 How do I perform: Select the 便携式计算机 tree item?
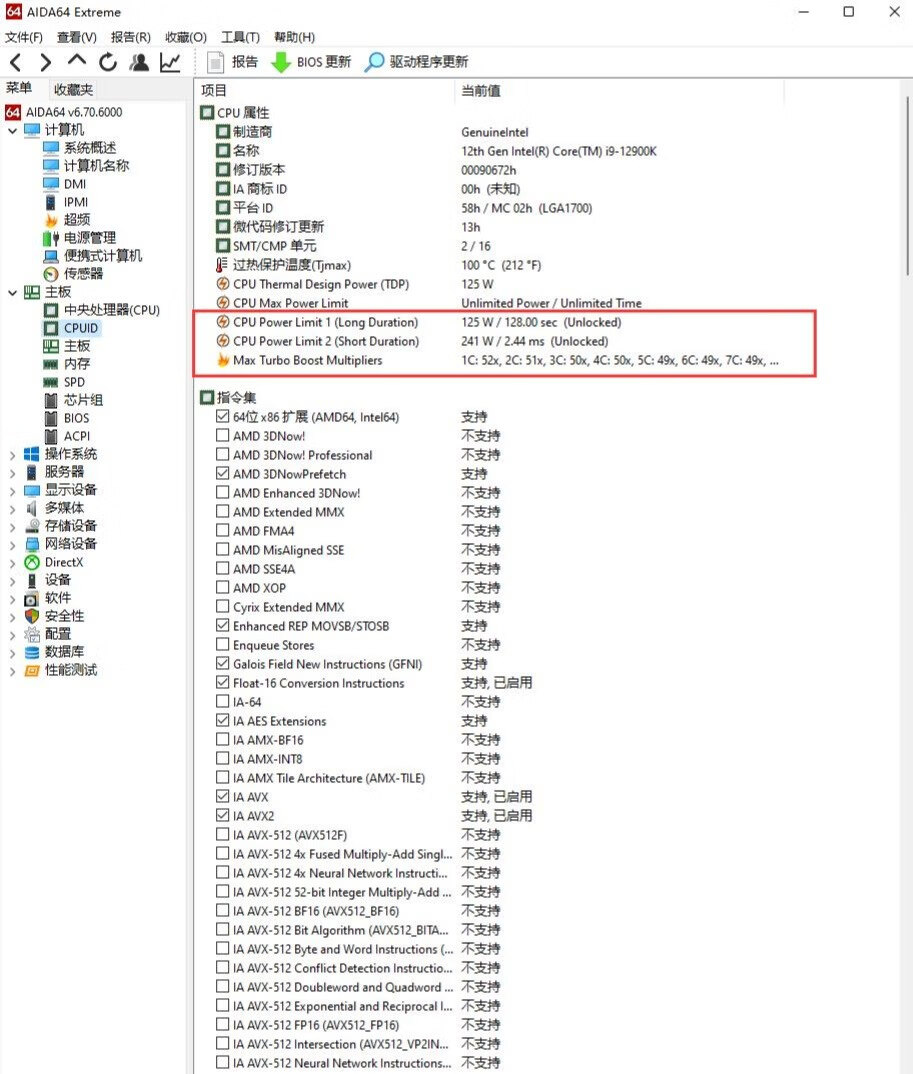click(x=103, y=255)
